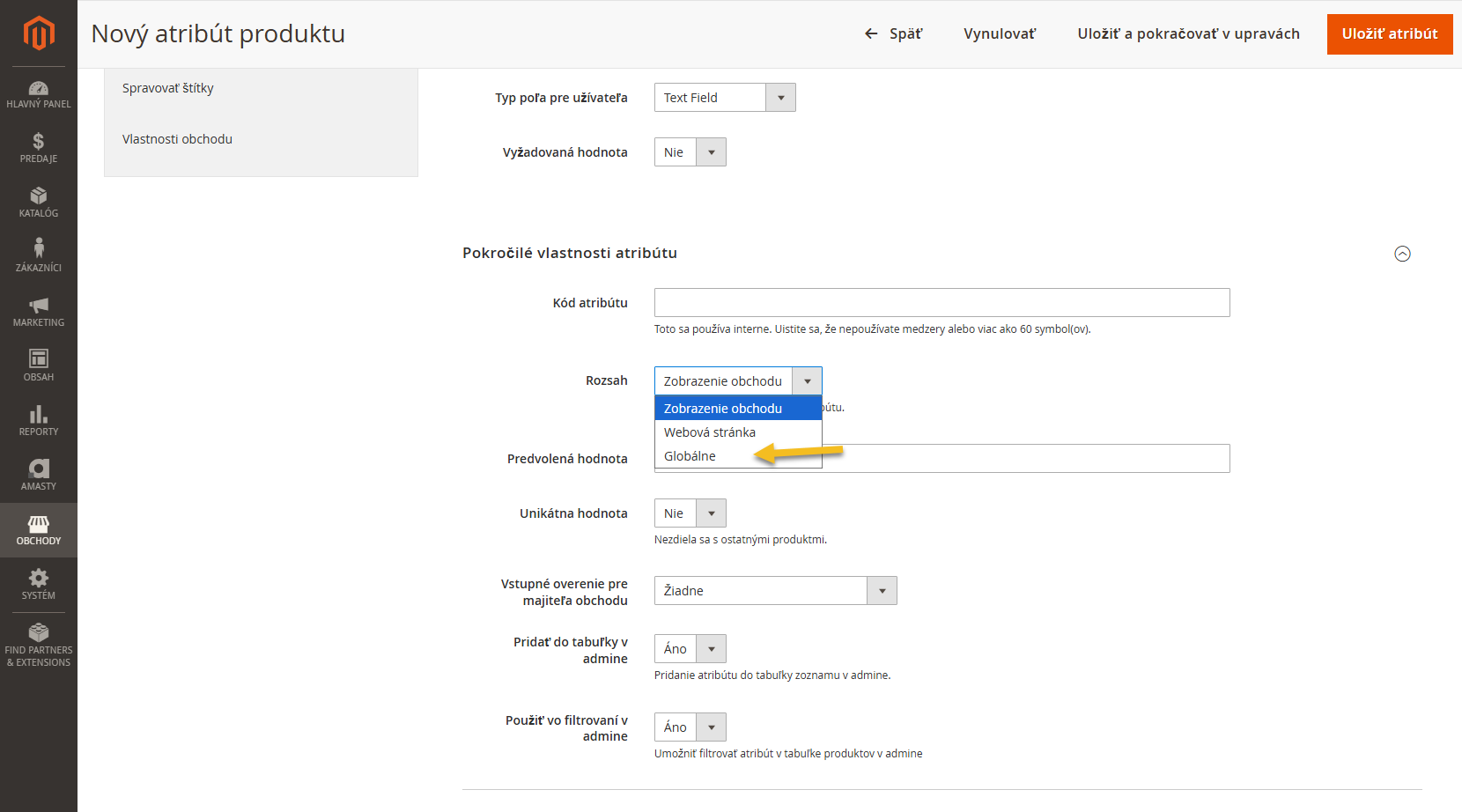Viewport: 1462px width, 812px height.
Task: Open the Typ poľa pre užívateľa dropdown
Action: [724, 98]
